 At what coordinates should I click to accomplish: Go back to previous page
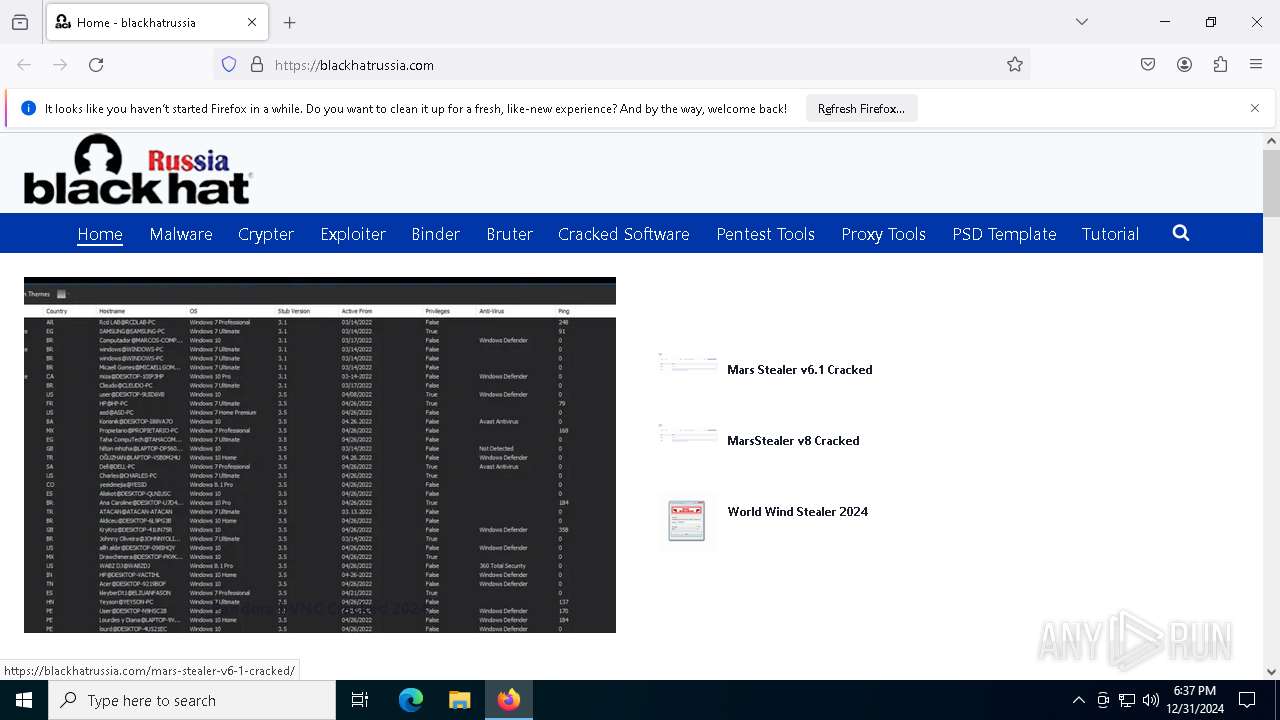tap(24, 65)
